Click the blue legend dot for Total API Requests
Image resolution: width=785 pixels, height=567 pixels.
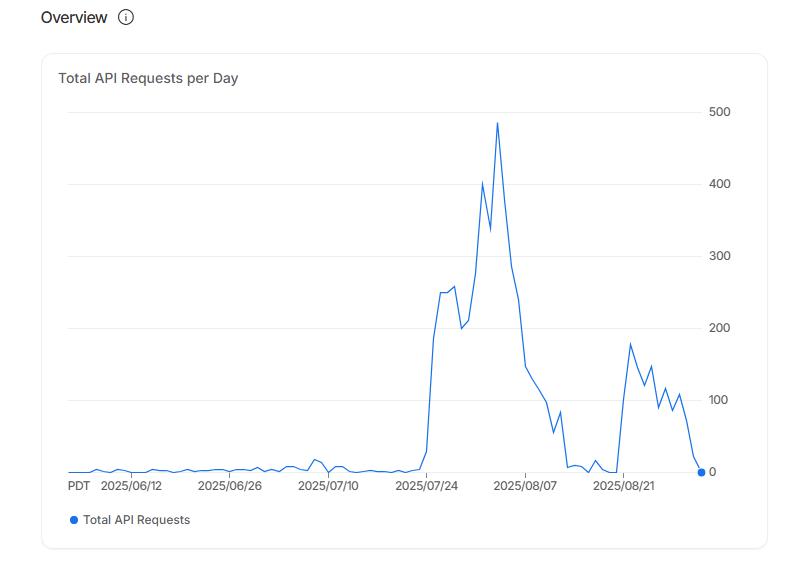coord(74,520)
